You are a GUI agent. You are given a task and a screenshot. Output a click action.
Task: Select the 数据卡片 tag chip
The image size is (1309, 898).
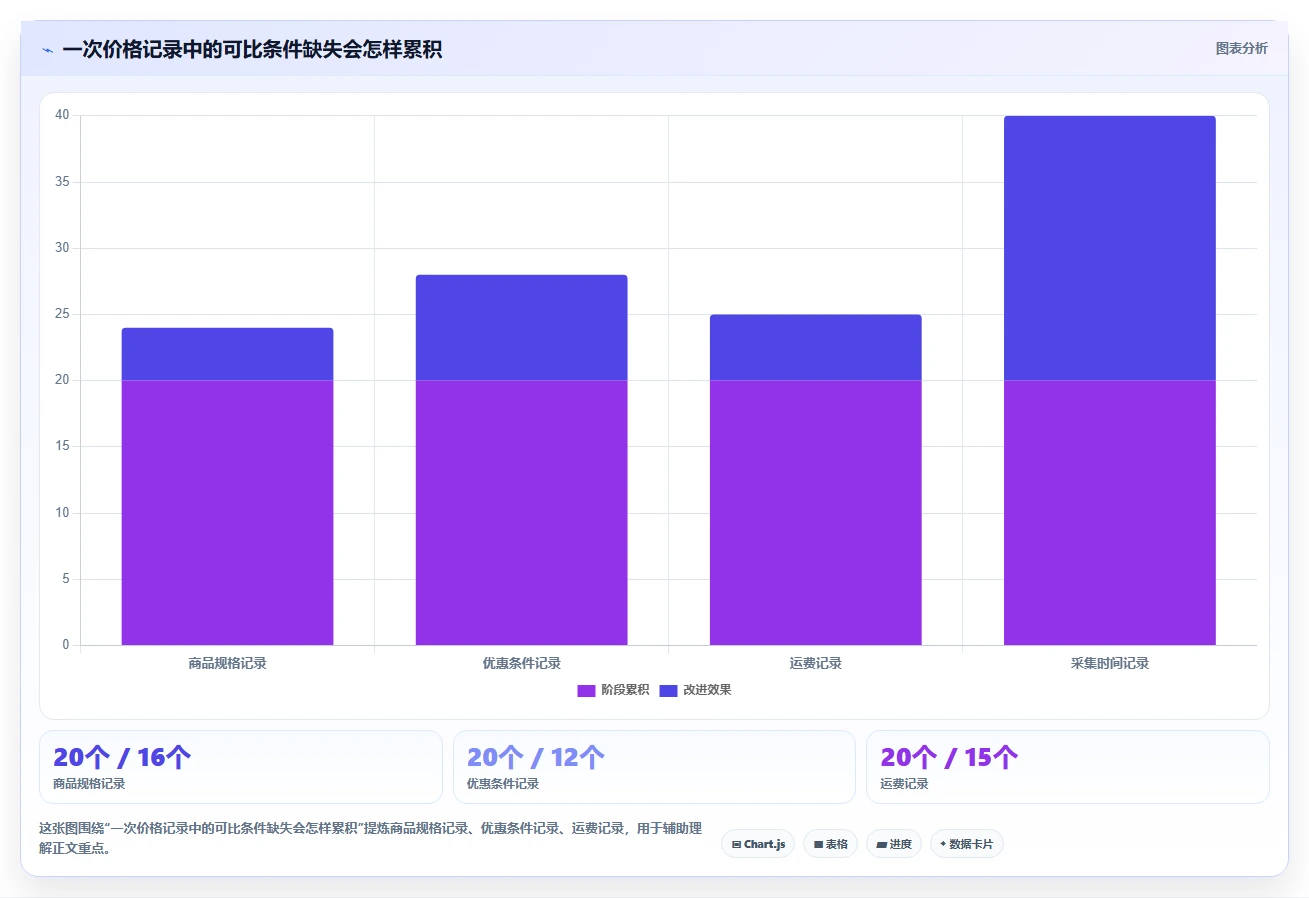(967, 844)
